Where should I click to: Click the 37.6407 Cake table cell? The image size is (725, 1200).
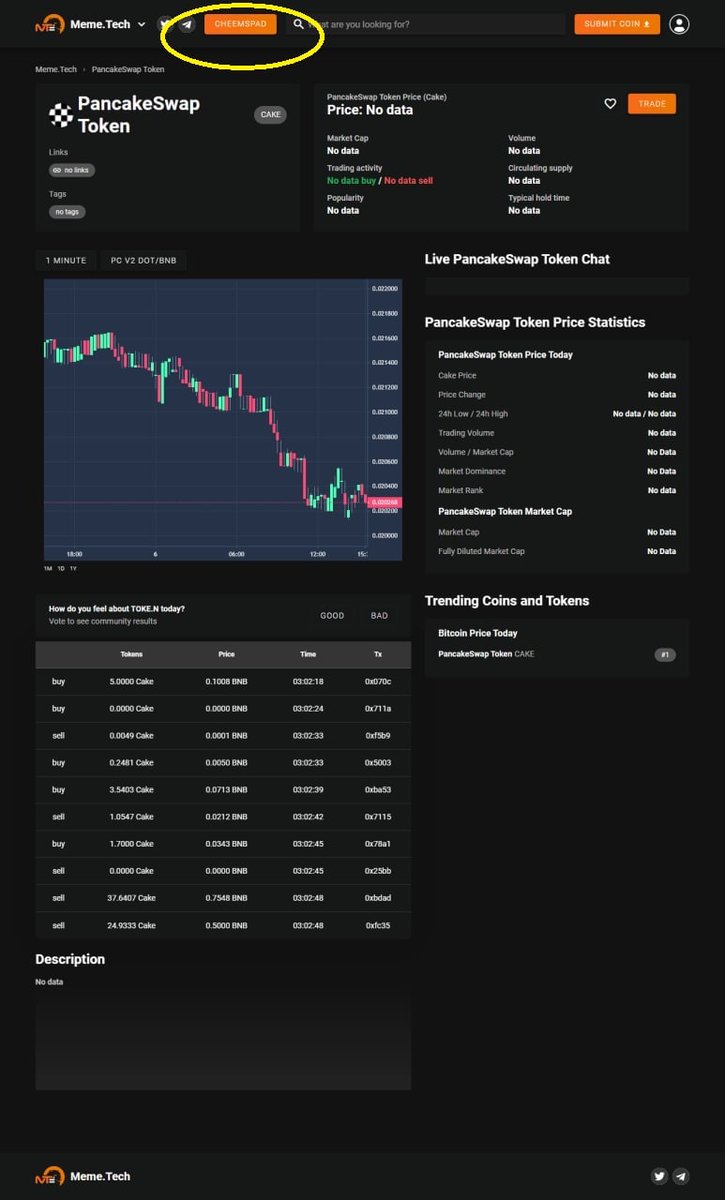131,898
